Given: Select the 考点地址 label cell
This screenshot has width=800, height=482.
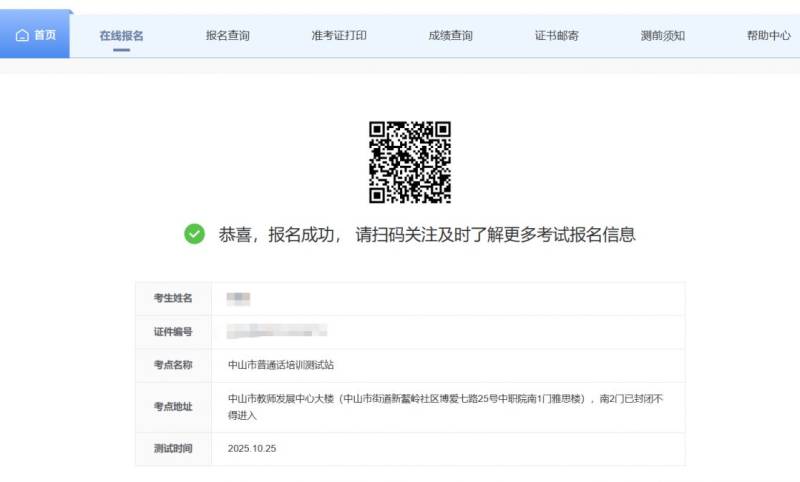Looking at the screenshot, I should 173,407.
